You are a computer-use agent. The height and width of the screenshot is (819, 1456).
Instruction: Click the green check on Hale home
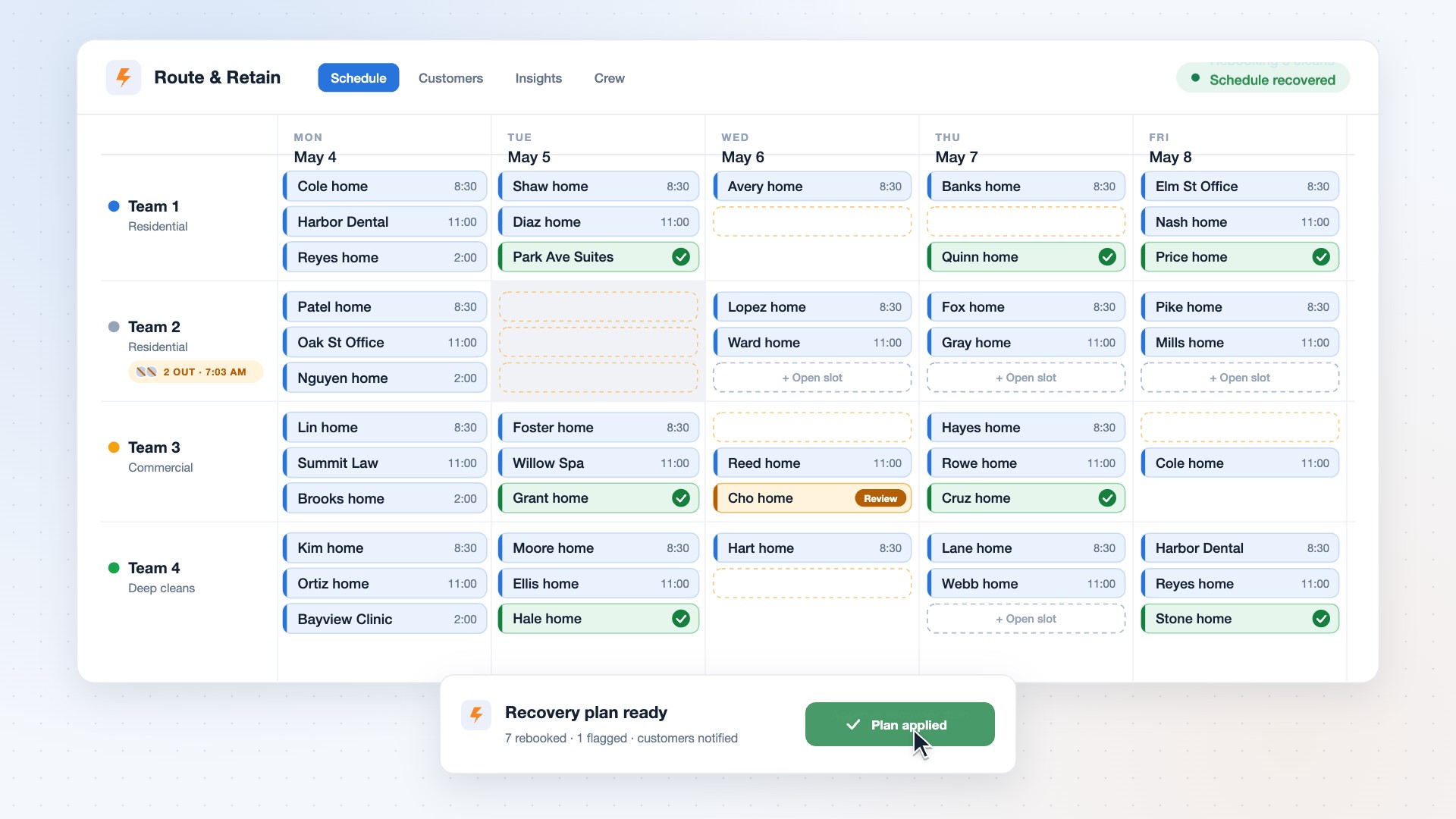pos(681,619)
